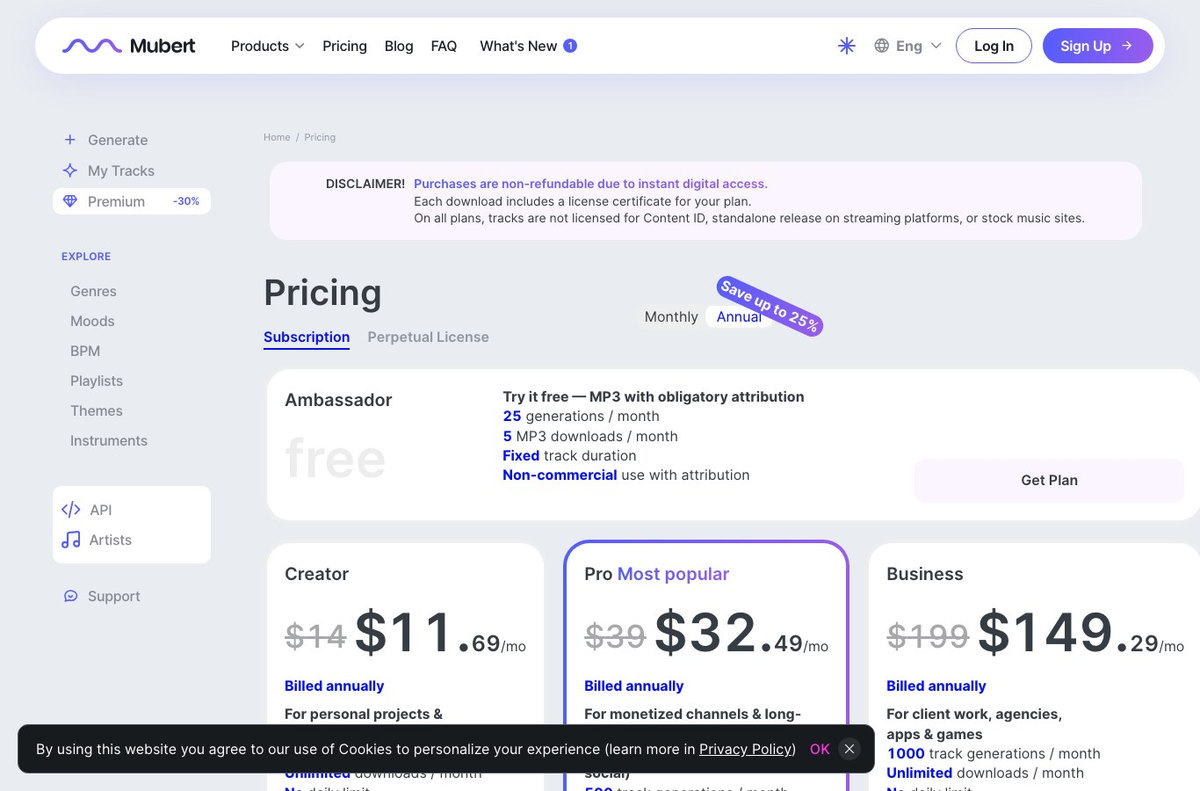The width and height of the screenshot is (1200, 791).
Task: Click the Home breadcrumb link
Action: pos(277,137)
